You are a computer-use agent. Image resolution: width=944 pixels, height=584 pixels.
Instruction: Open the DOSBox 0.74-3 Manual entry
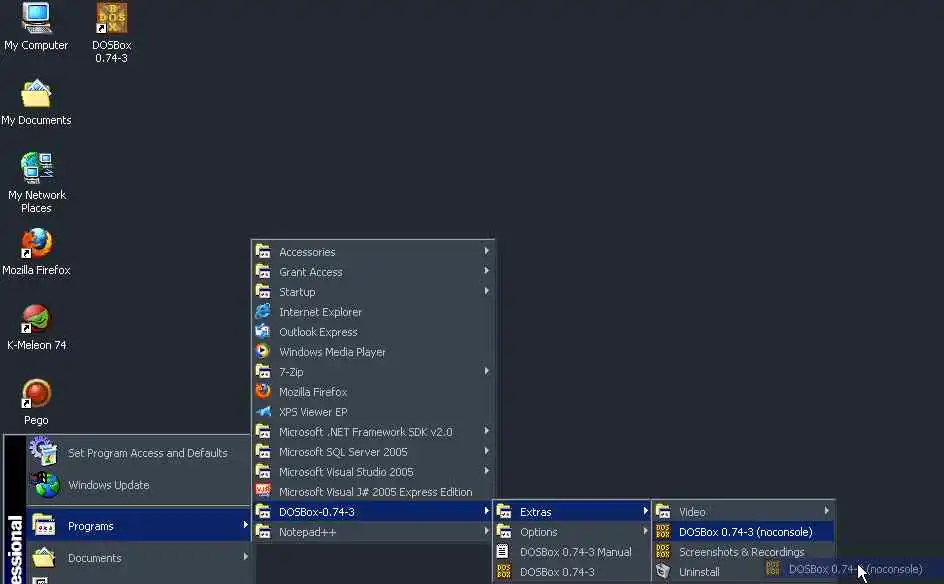click(x=571, y=551)
